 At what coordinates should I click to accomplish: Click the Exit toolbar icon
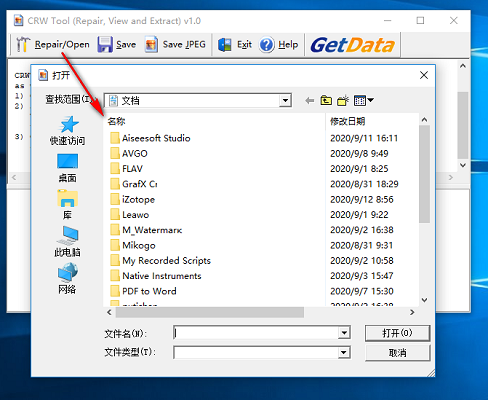pyautogui.click(x=225, y=45)
